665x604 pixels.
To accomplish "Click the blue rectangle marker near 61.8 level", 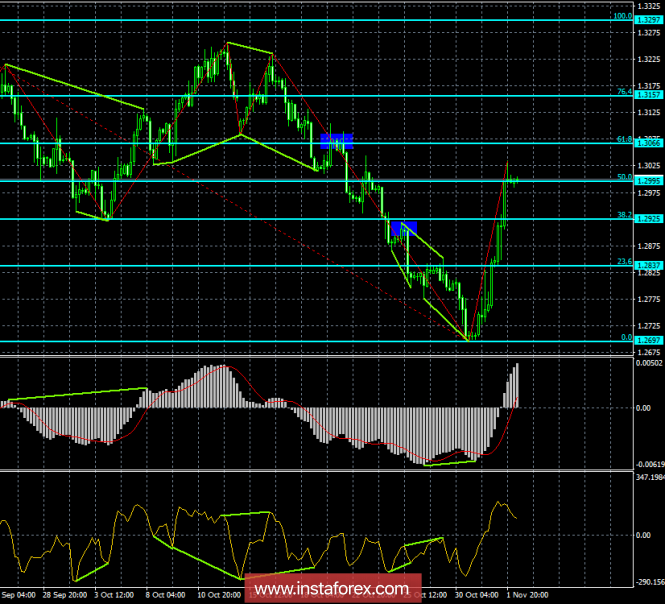I will [336, 141].
